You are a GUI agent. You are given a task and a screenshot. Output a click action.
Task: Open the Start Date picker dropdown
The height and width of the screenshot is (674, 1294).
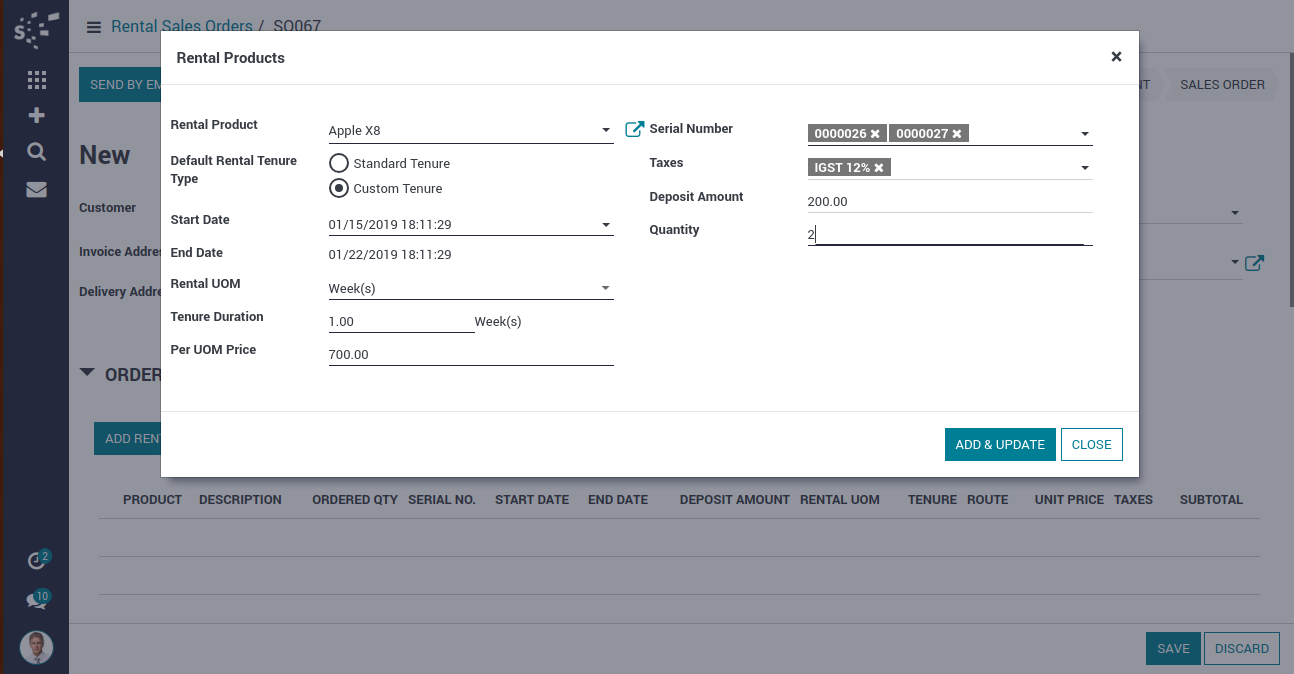[x=605, y=225]
